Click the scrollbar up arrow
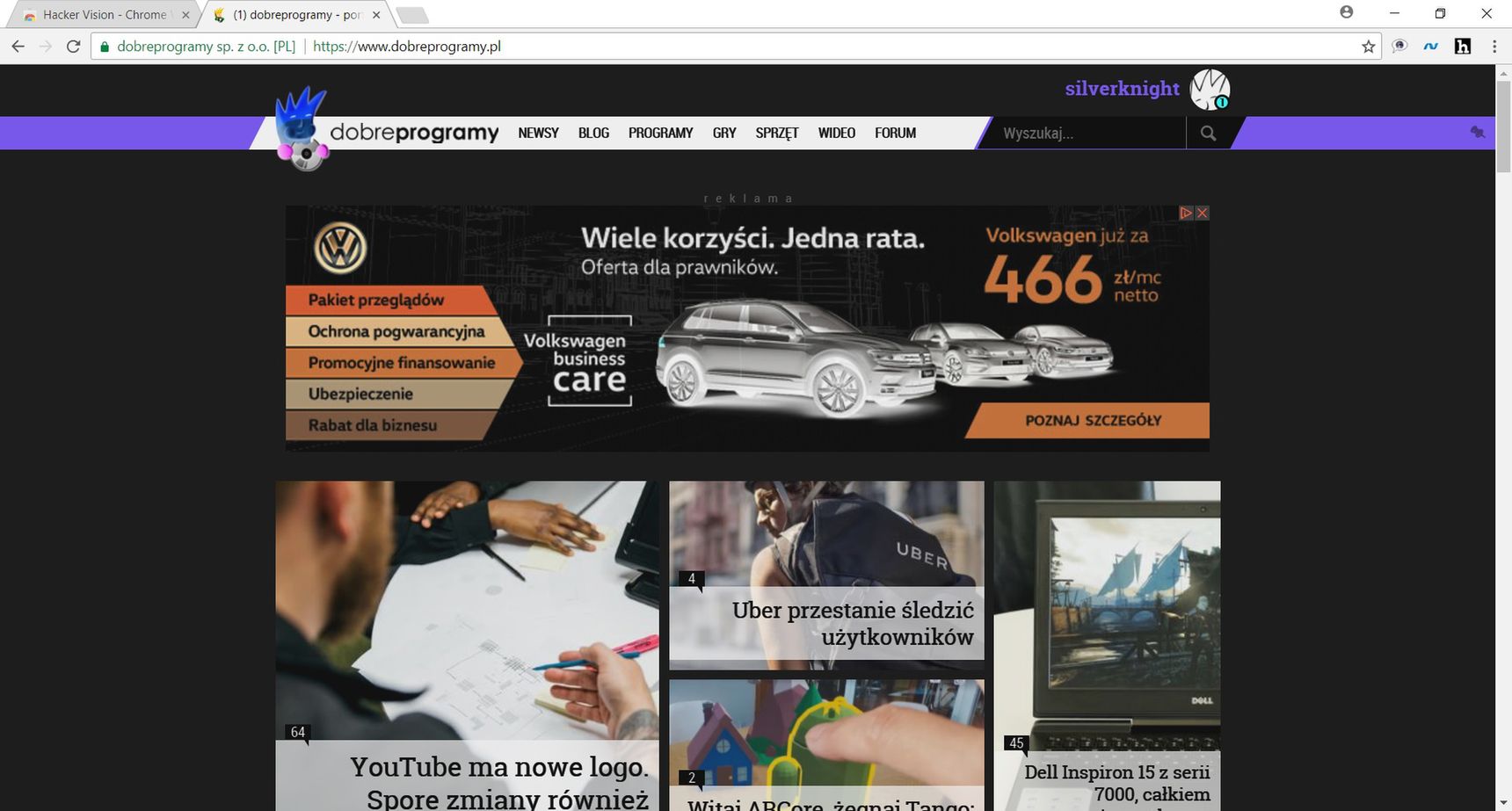The image size is (1512, 811). pyautogui.click(x=1503, y=72)
